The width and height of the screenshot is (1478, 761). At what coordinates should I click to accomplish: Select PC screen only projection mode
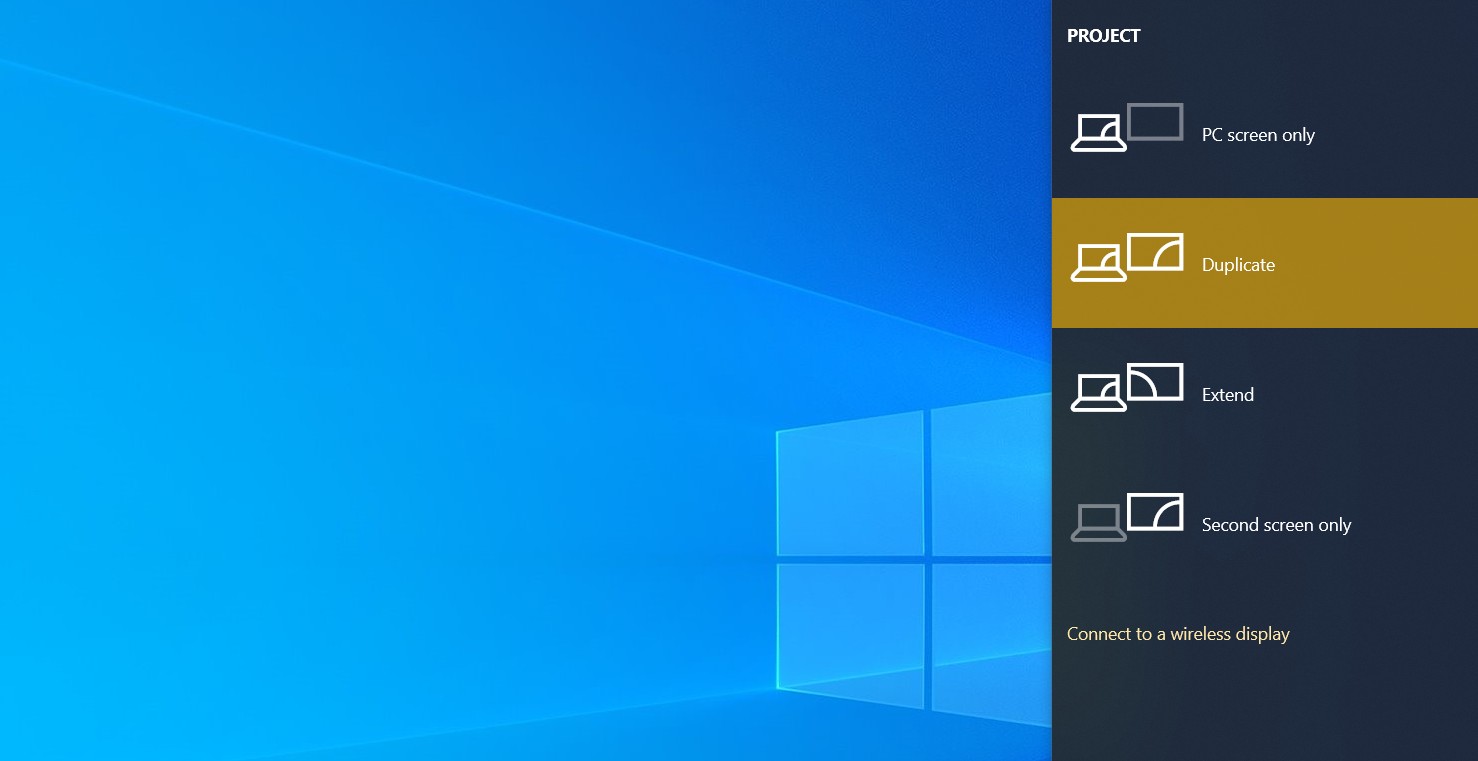[x=1258, y=134]
